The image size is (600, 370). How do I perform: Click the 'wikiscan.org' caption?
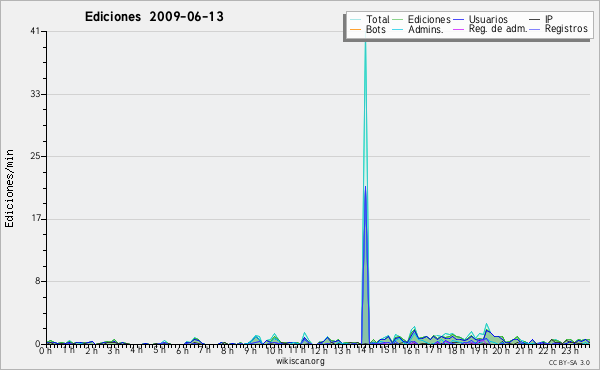tap(300, 361)
